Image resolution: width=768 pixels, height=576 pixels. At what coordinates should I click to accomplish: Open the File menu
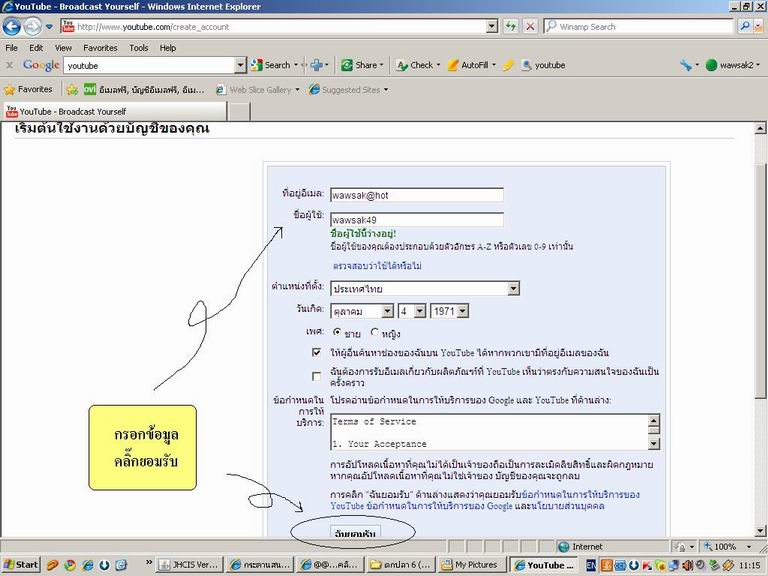click(11, 48)
